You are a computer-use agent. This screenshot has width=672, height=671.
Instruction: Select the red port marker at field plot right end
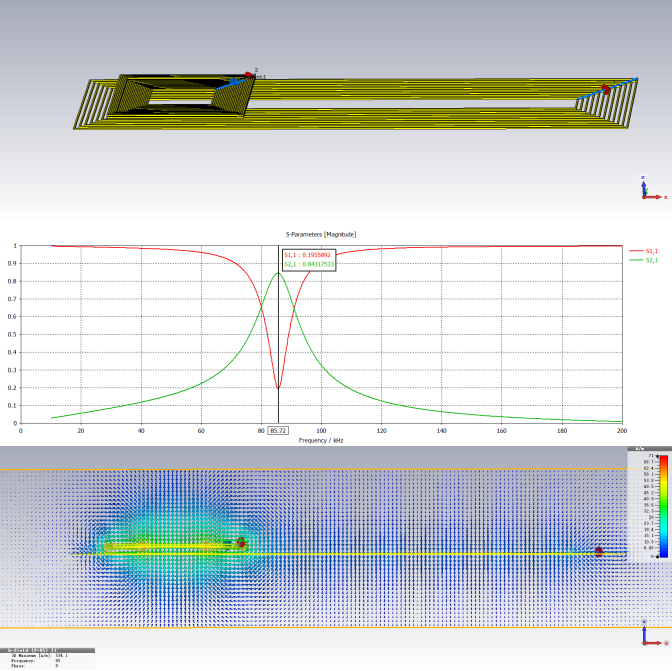click(x=599, y=551)
